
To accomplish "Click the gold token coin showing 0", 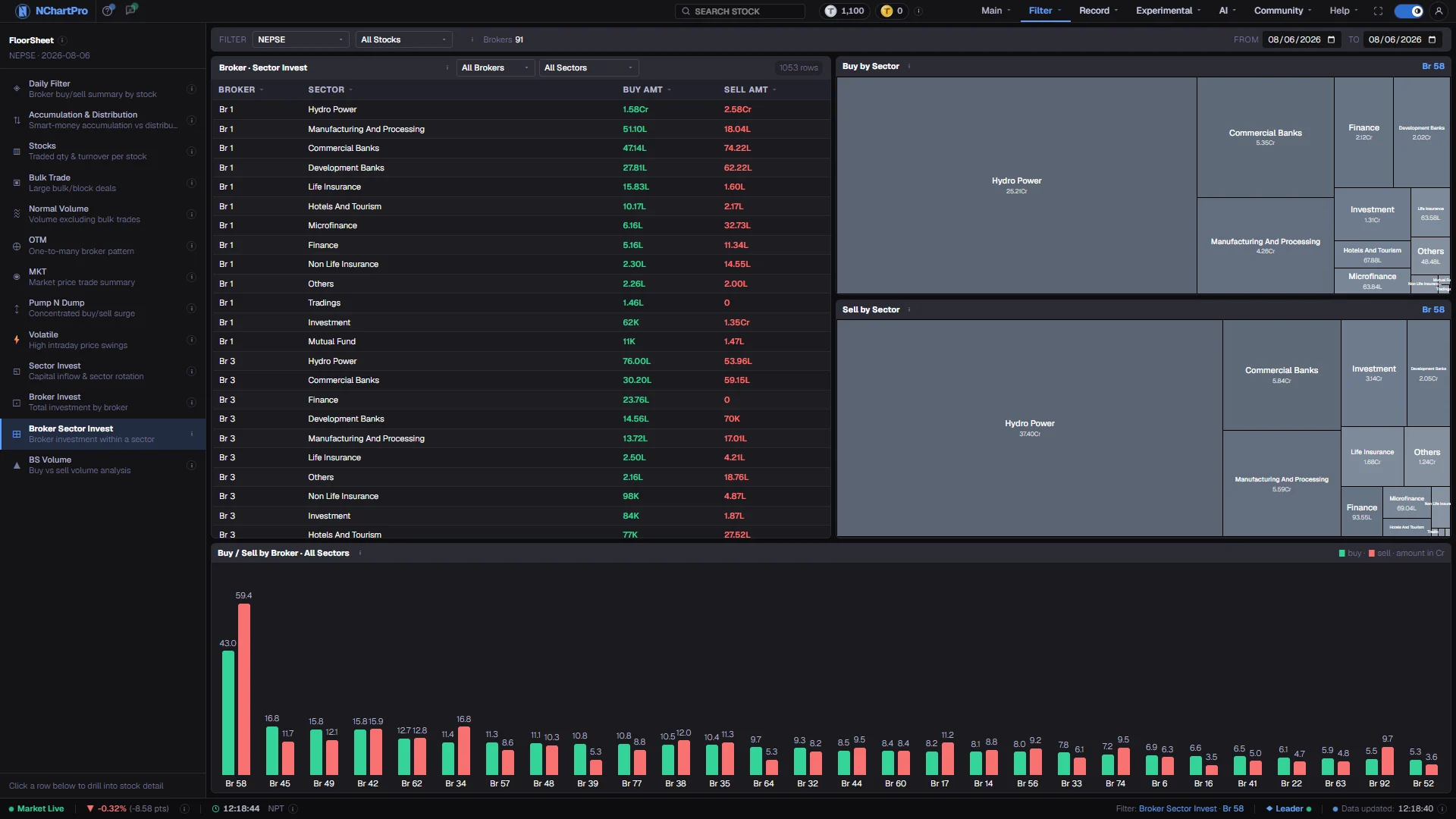I will click(886, 11).
